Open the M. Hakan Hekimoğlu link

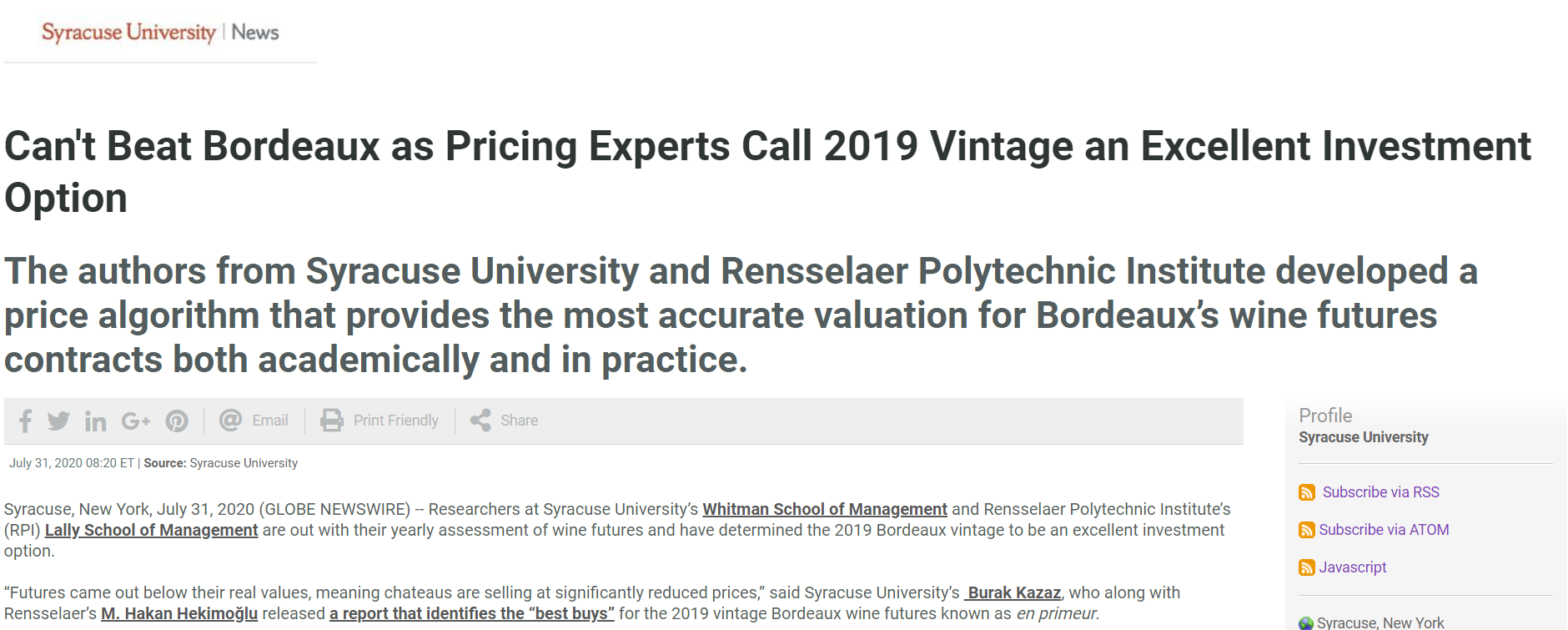pyautogui.click(x=179, y=613)
